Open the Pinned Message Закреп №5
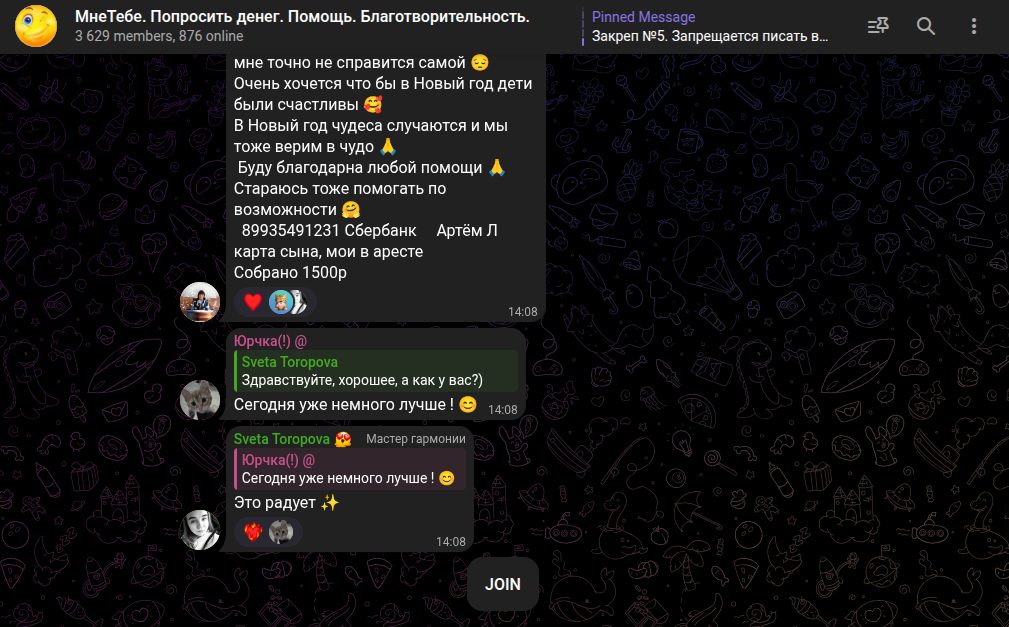This screenshot has height=627, width=1009. click(x=709, y=26)
